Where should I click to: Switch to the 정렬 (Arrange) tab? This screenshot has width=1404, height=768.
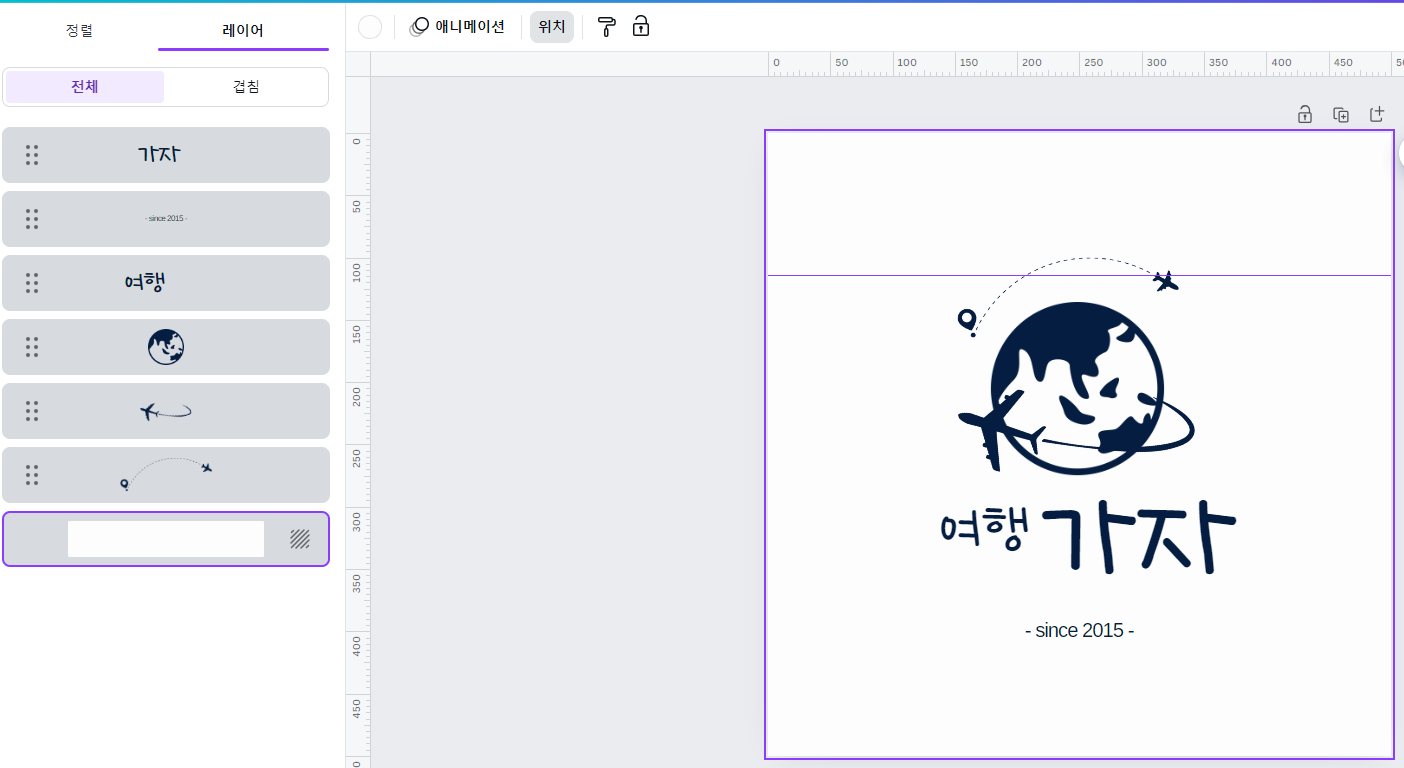[79, 31]
